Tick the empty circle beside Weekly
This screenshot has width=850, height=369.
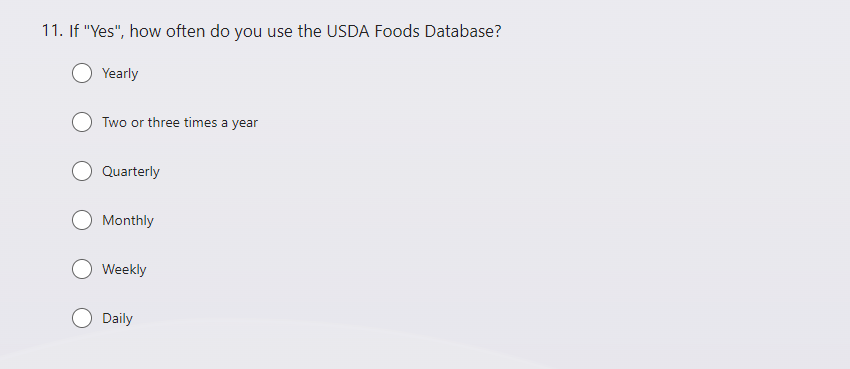(x=82, y=269)
